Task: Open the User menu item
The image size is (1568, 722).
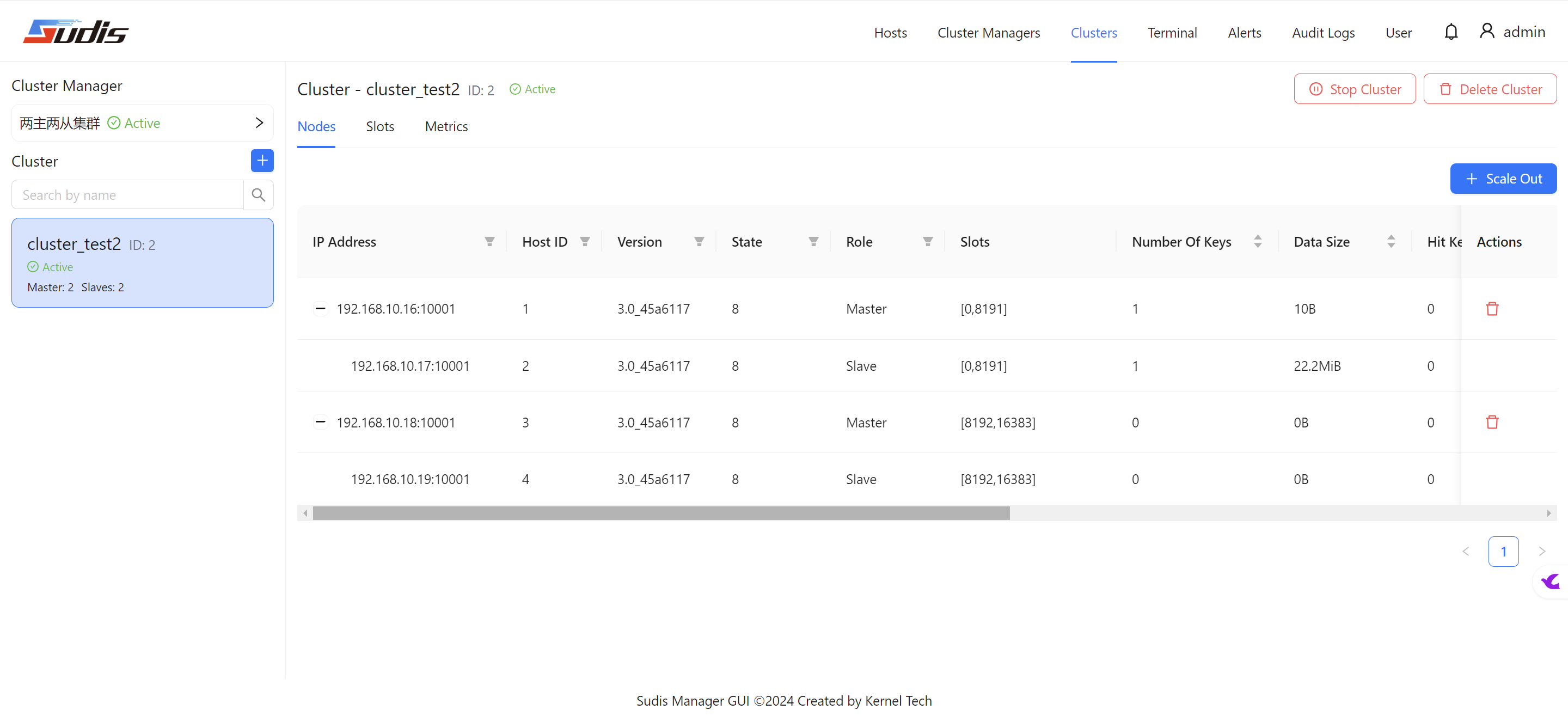Action: (x=1398, y=33)
